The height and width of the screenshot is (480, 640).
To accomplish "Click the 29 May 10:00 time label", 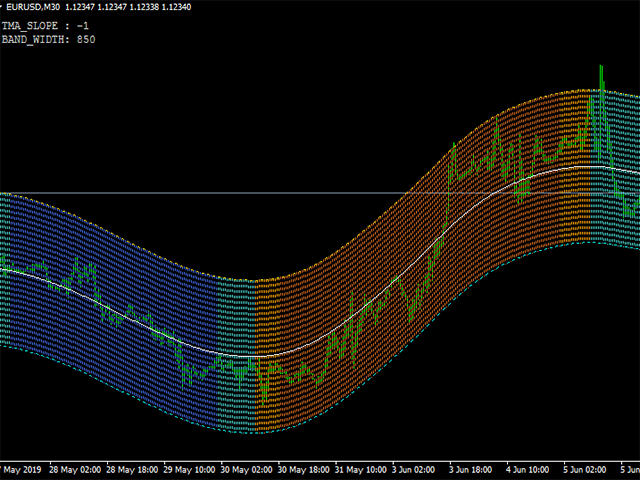I will pos(189,470).
